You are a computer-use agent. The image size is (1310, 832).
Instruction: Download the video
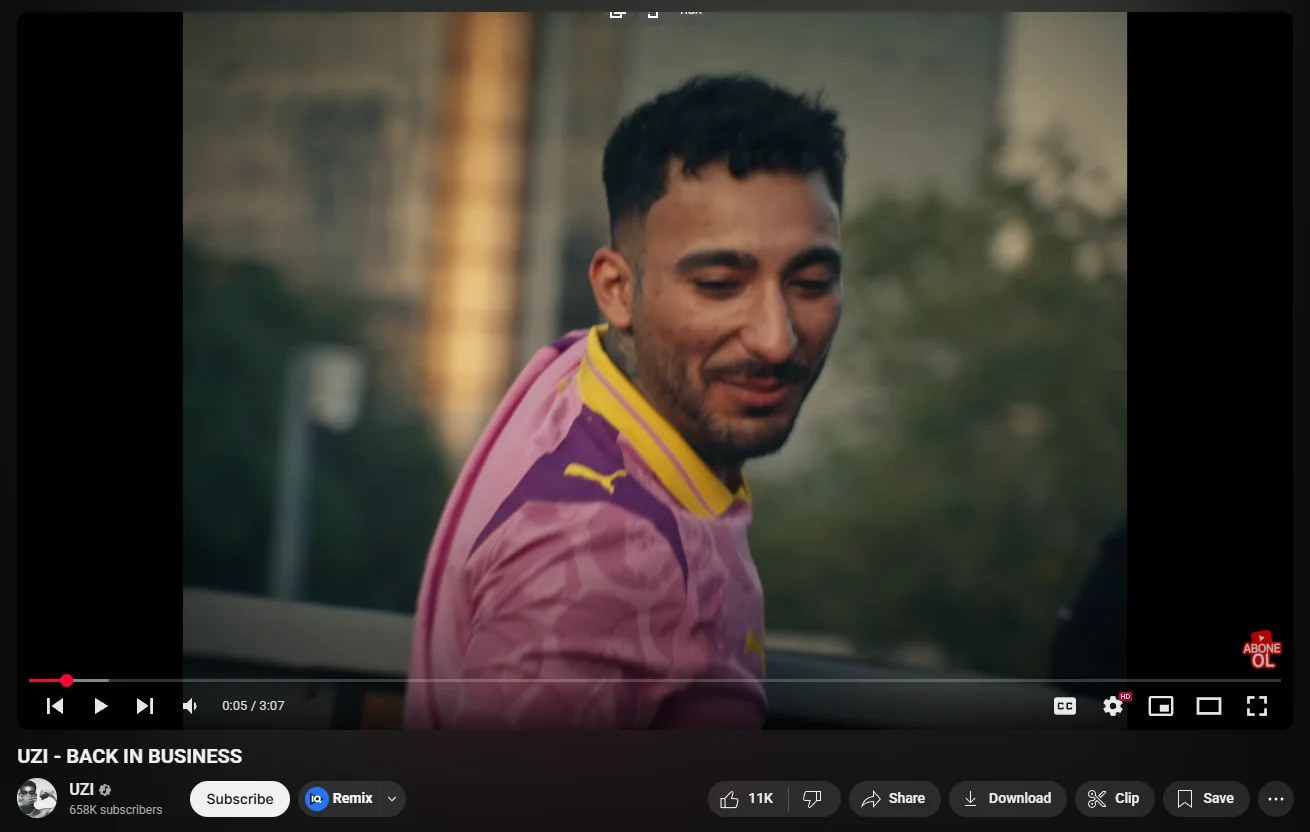coord(1008,798)
